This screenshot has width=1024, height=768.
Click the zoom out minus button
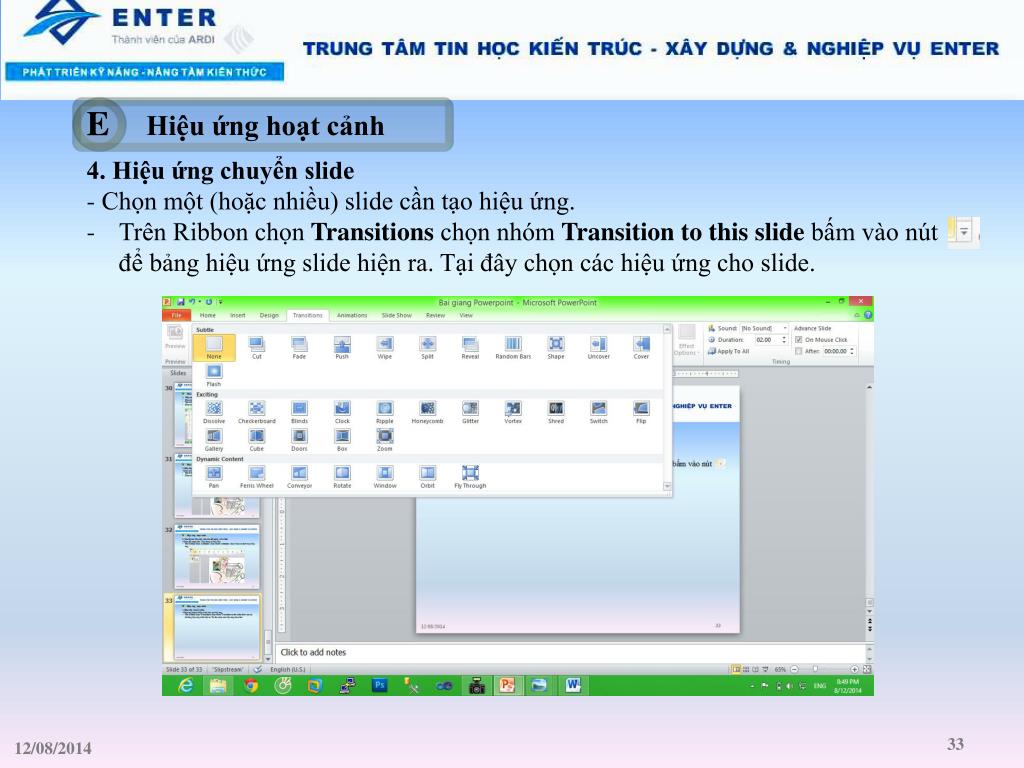pos(795,669)
